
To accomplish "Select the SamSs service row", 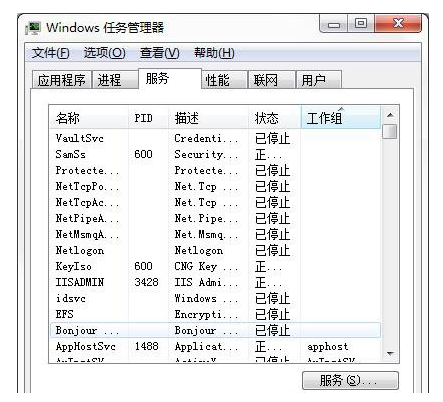I will [x=215, y=154].
